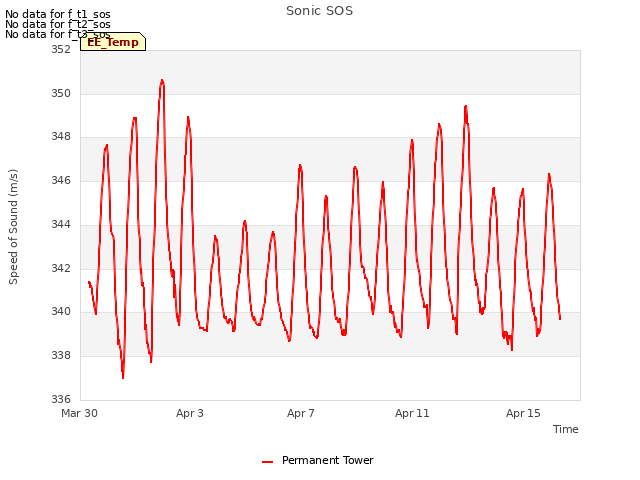Click the 336 y-axis tick value
640x480 pixels.
[x=61, y=399]
